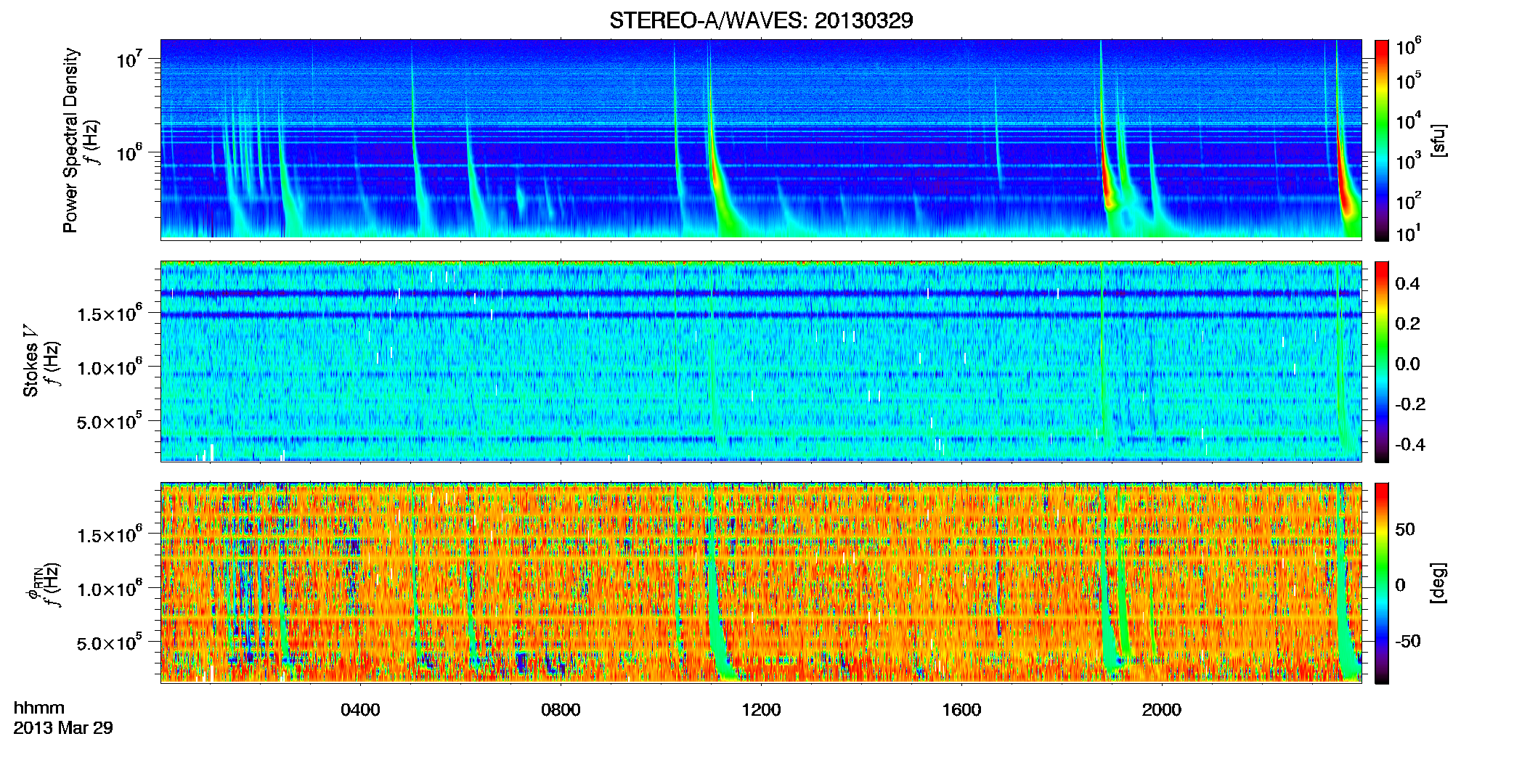Click the hhmm time format label
Image resolution: width=1522 pixels, height=784 pixels.
pos(39,708)
